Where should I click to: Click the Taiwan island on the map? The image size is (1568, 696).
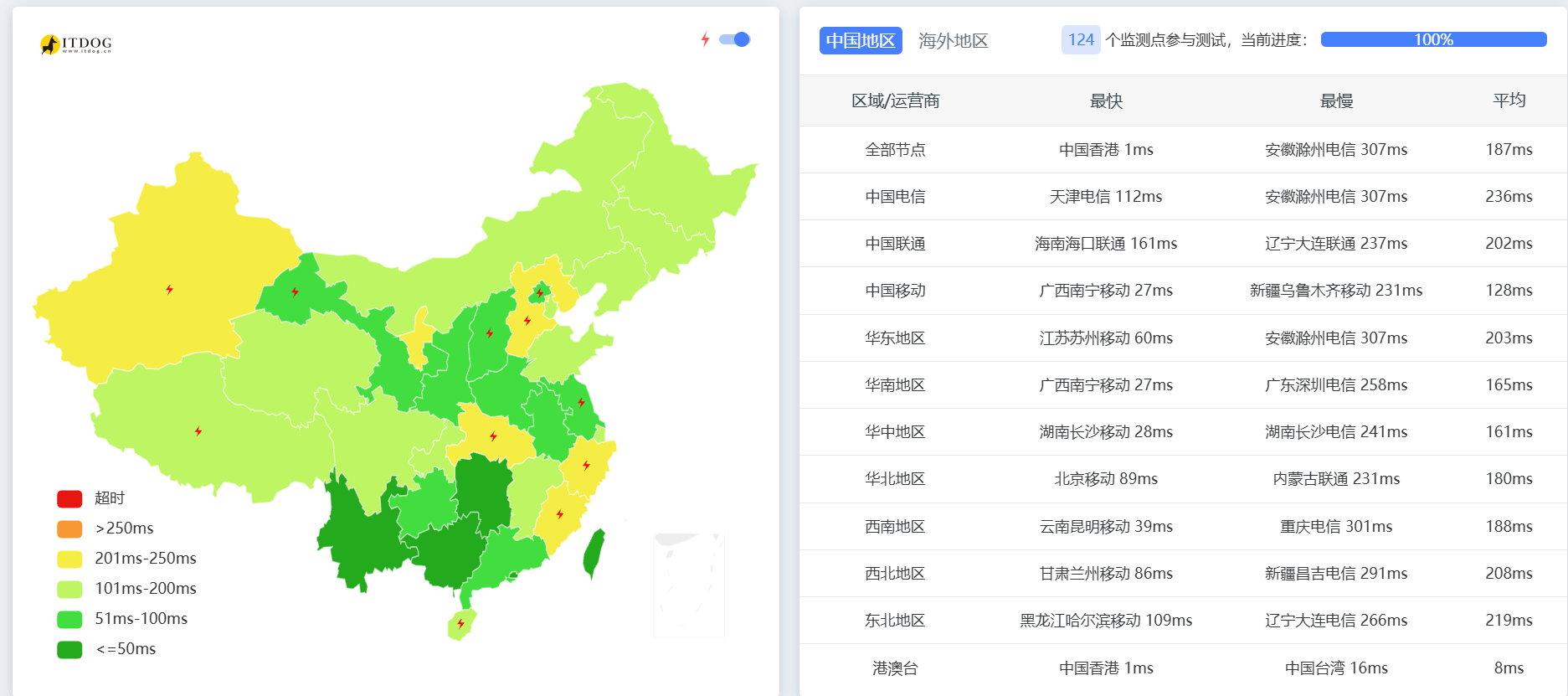[x=594, y=554]
